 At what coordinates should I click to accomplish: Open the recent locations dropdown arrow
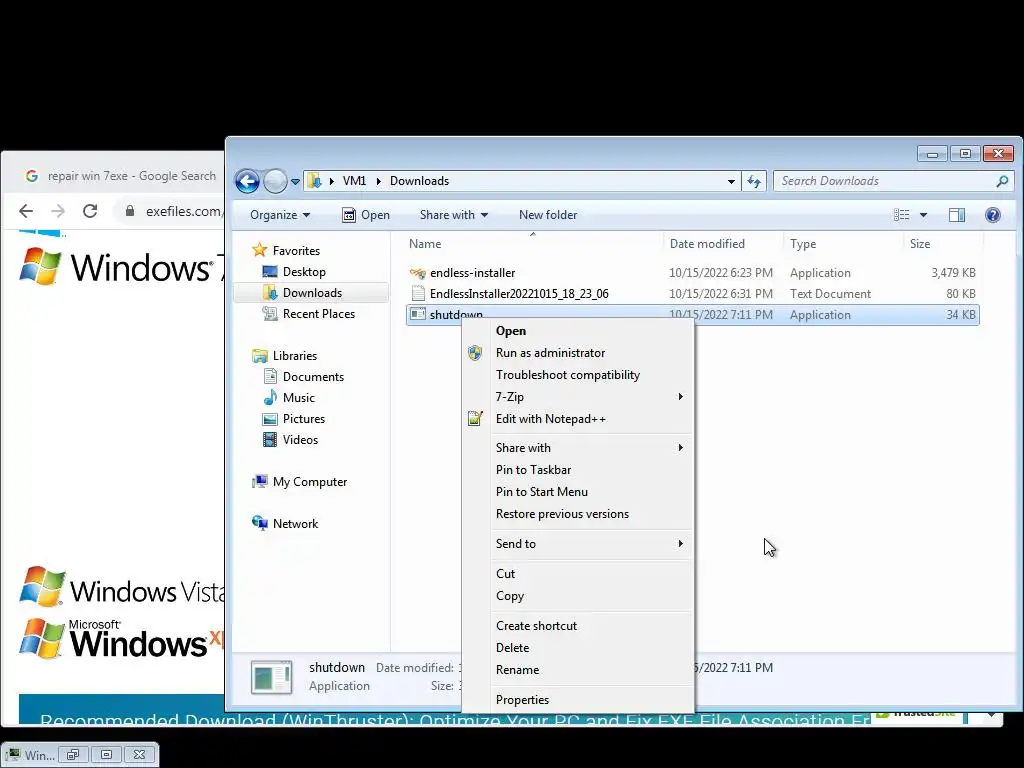click(x=295, y=182)
